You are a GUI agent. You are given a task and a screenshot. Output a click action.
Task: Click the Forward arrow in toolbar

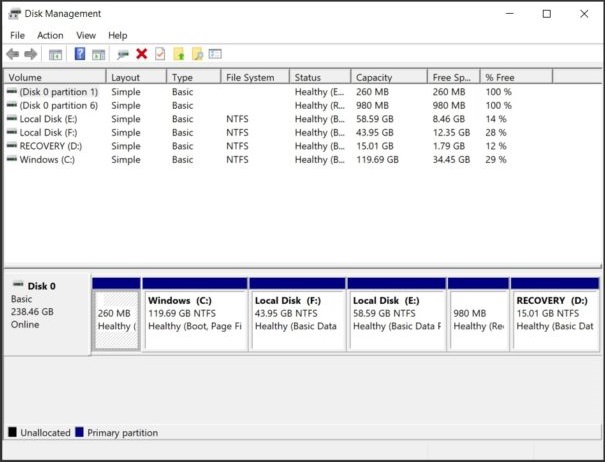(31, 54)
